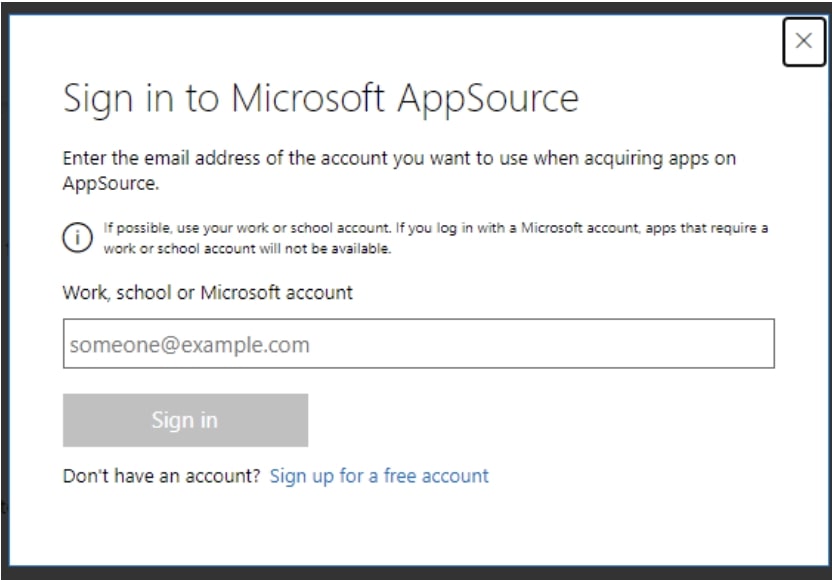Click the Enter the email address instruction line

click(x=400, y=159)
